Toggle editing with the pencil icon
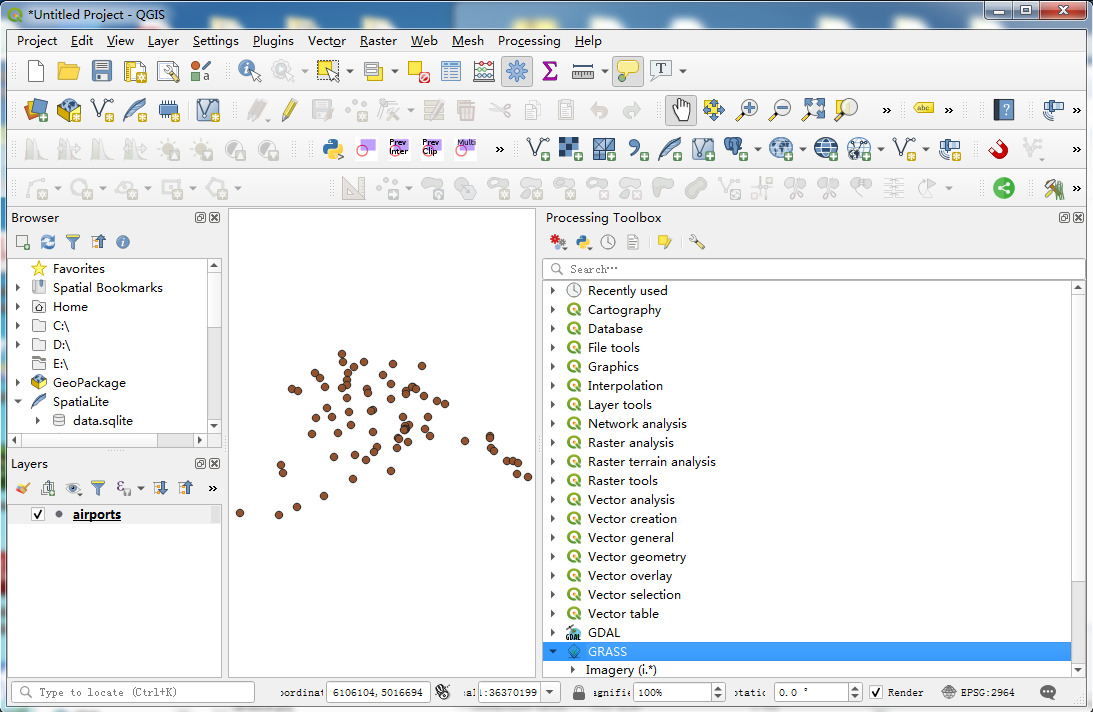This screenshot has width=1093, height=712. [x=290, y=109]
